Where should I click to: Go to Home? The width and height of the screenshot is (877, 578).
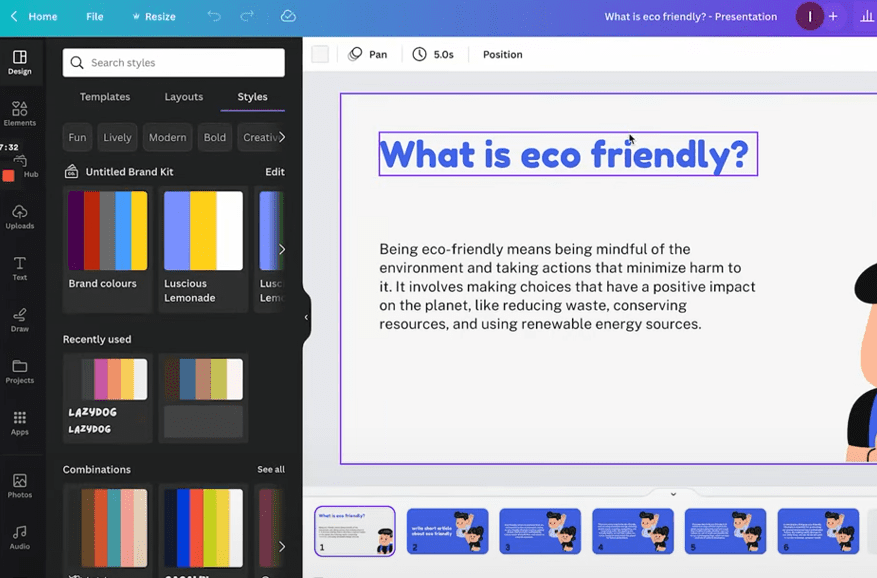pos(43,17)
